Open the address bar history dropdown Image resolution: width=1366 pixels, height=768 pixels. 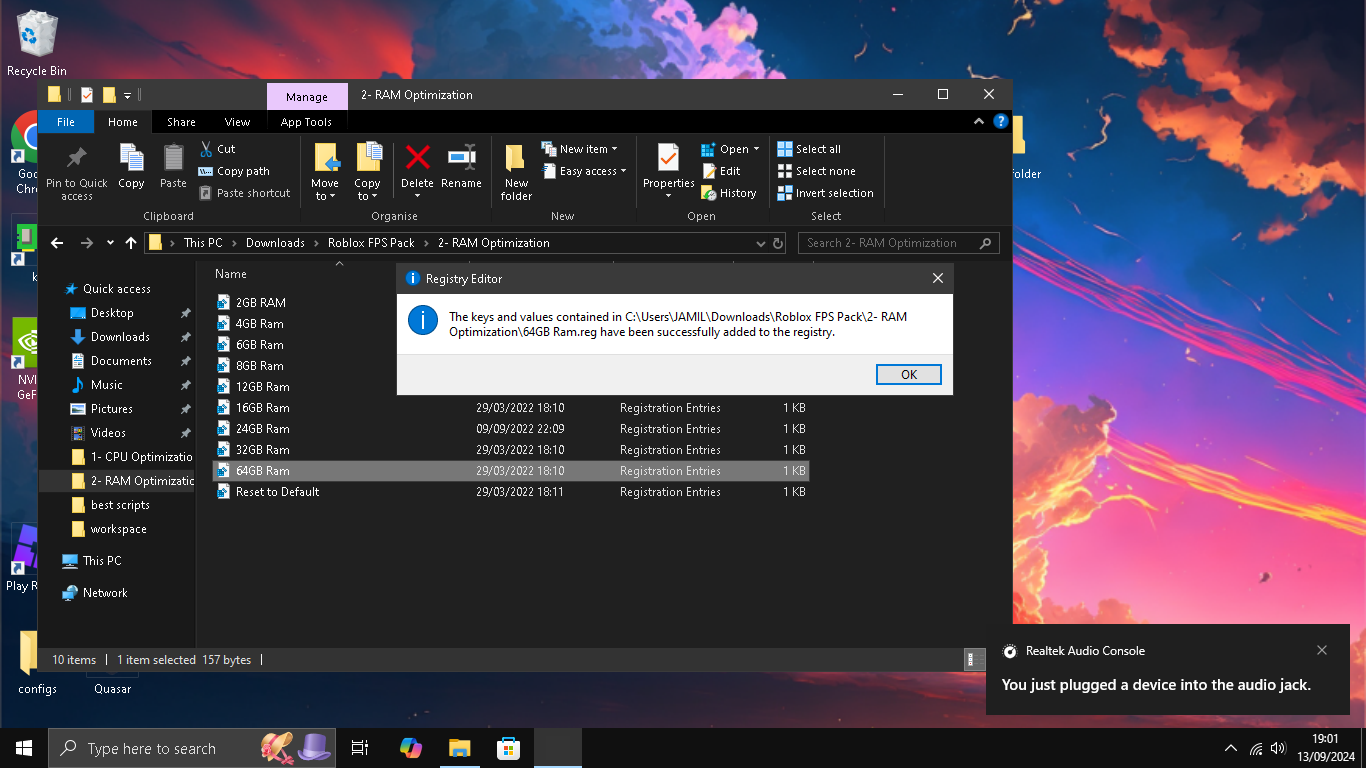coord(762,243)
